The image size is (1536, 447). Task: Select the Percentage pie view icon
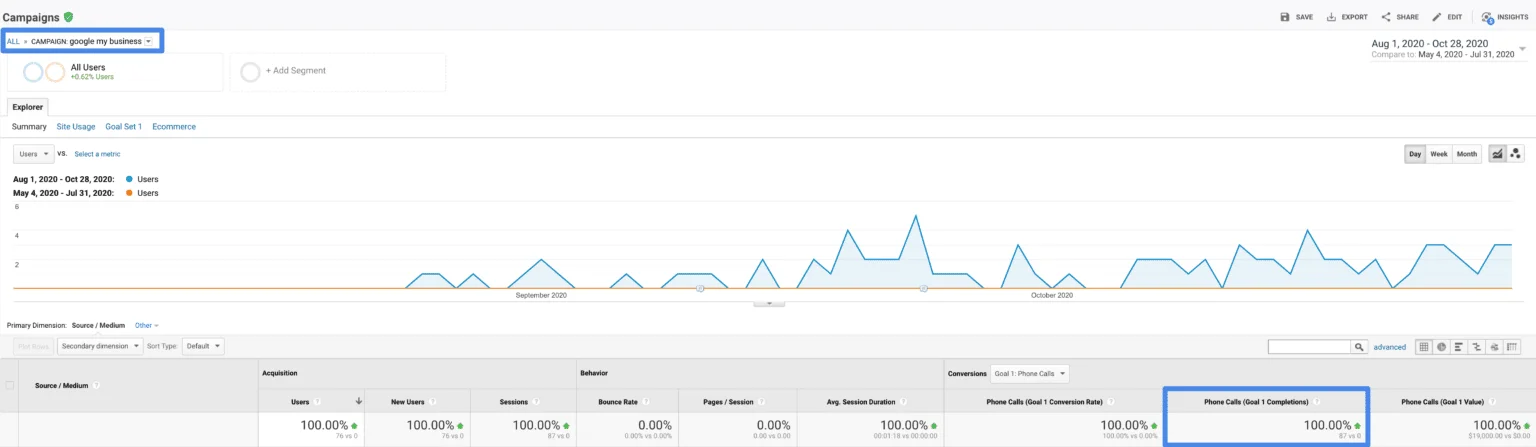(x=1441, y=347)
